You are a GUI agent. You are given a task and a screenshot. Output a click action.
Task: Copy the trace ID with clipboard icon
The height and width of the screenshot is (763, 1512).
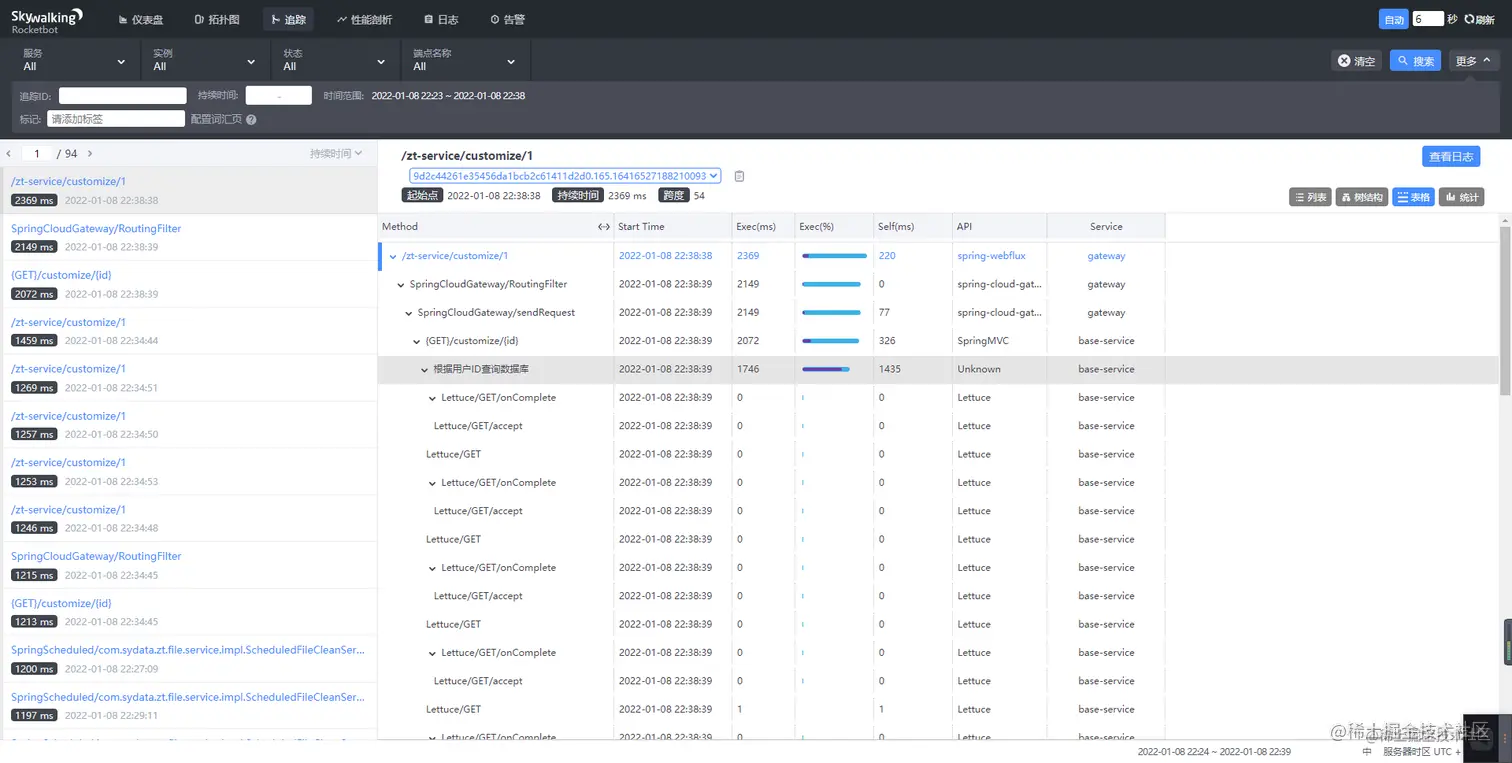739,176
